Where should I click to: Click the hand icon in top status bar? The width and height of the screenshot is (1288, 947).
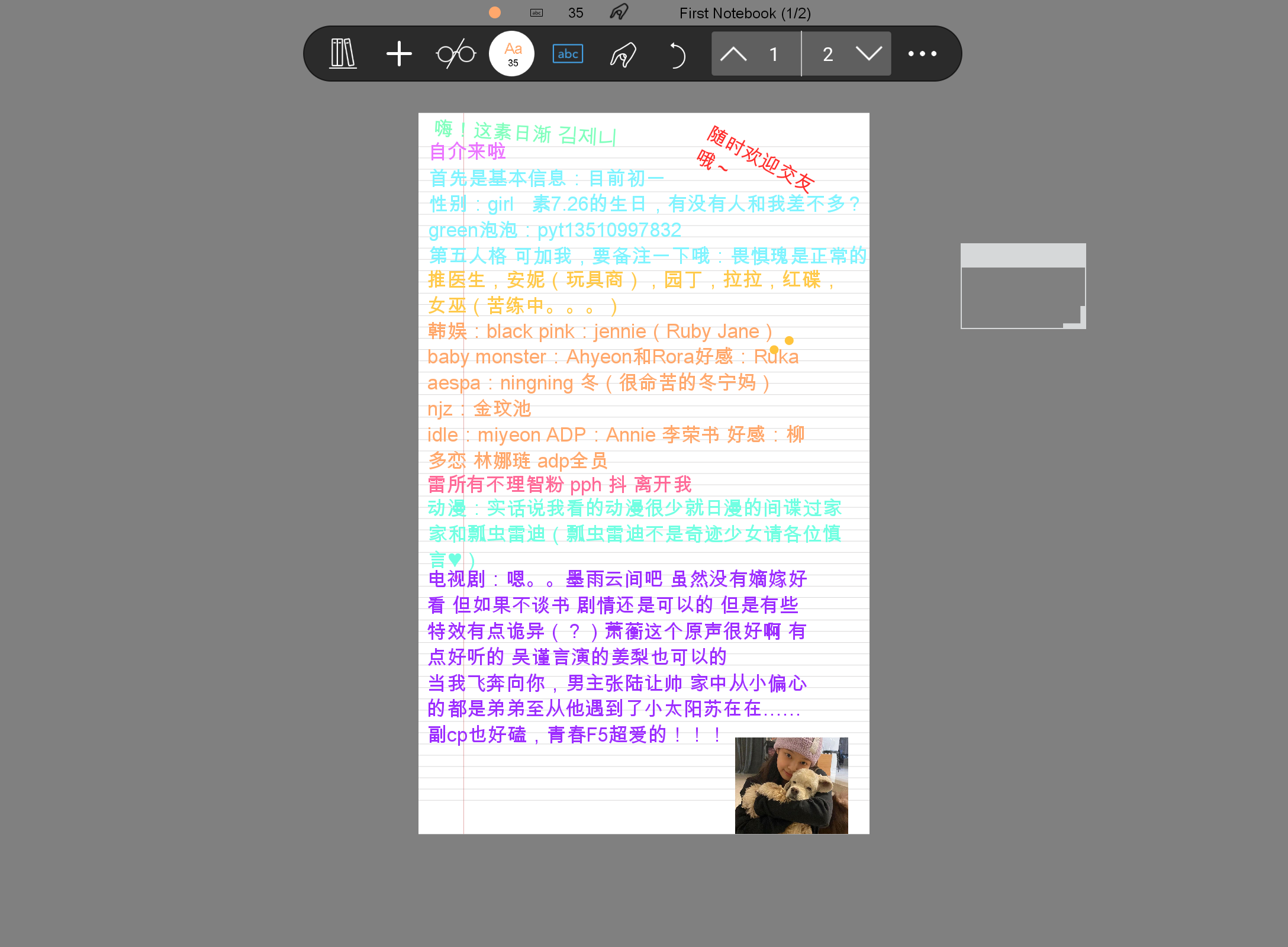pyautogui.click(x=619, y=12)
